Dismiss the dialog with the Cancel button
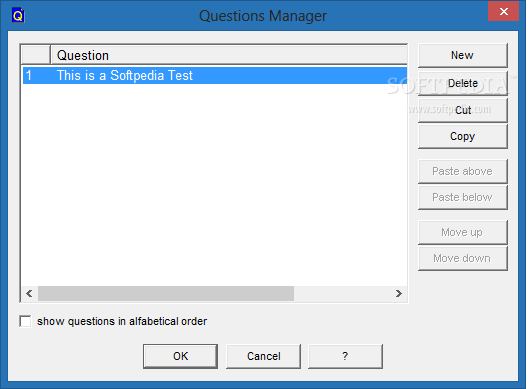This screenshot has height=389, width=530. (x=263, y=356)
